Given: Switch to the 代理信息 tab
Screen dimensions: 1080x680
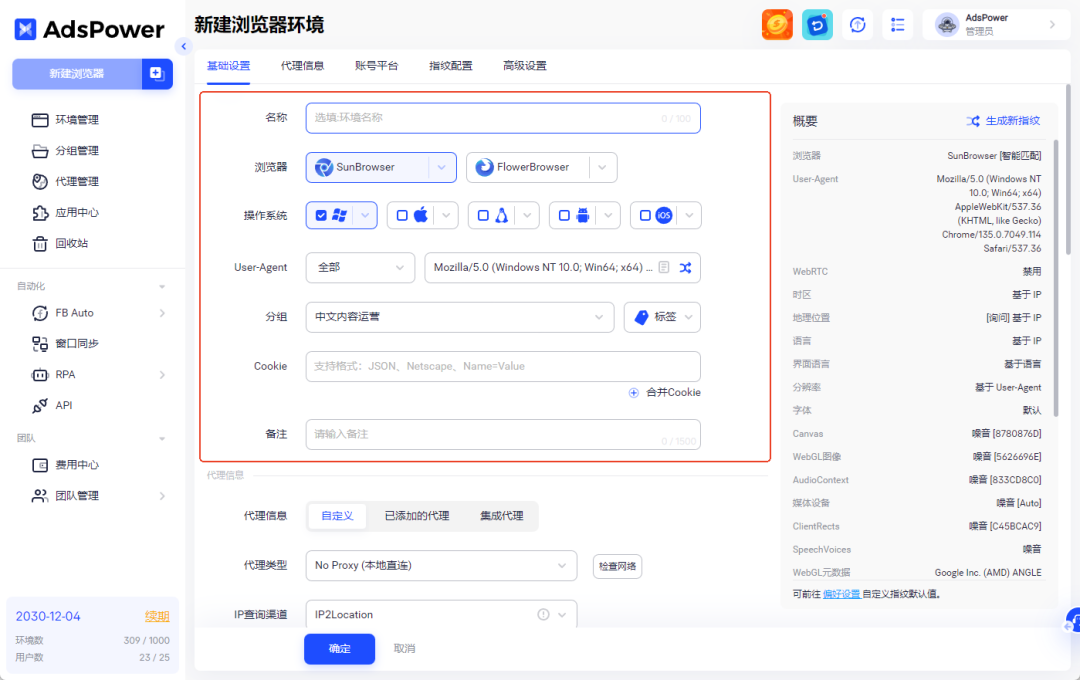Looking at the screenshot, I should point(303,65).
